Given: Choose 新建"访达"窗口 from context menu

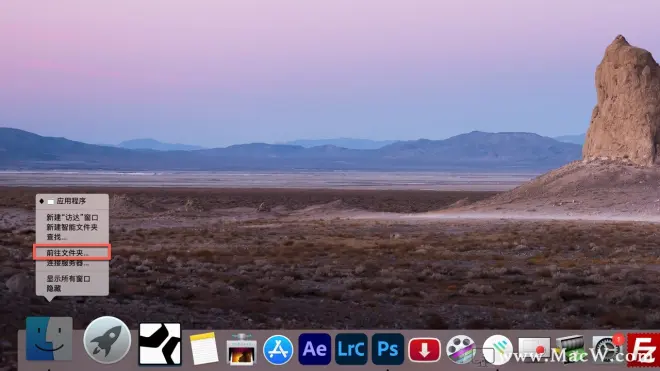Looking at the screenshot, I should click(72, 217).
